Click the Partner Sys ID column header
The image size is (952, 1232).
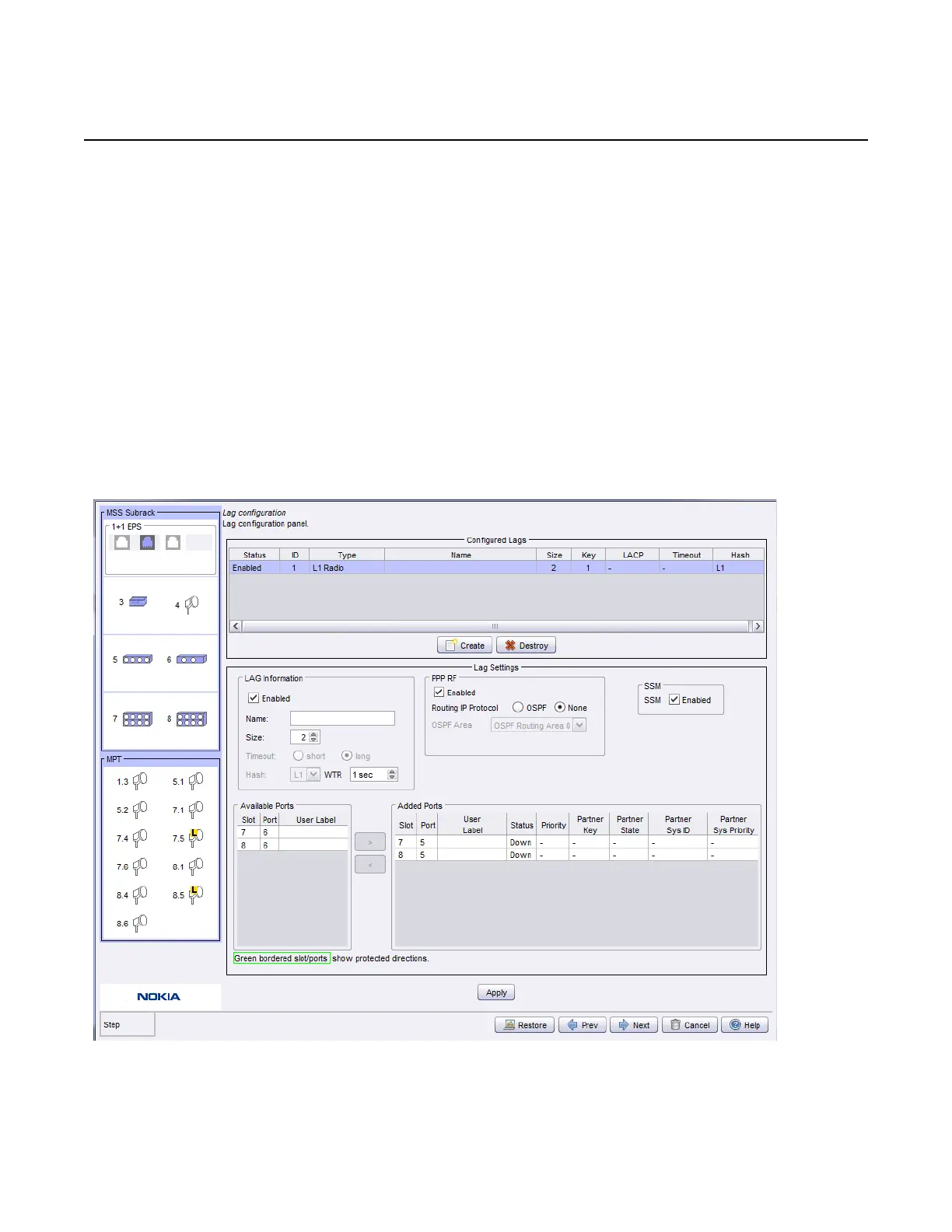point(678,824)
